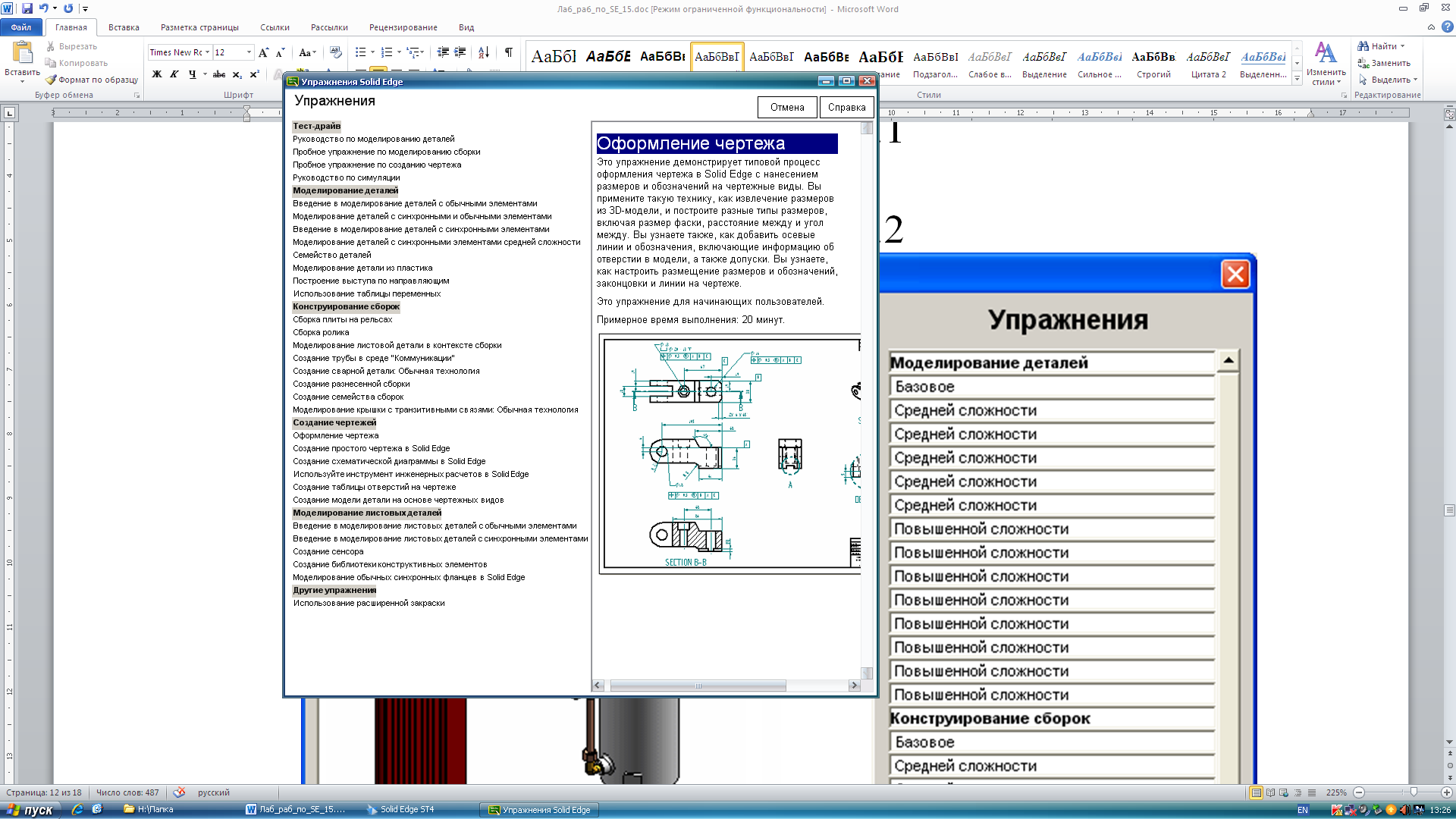Open 'Создание таблицы отверстий на чертеже'
The height and width of the screenshot is (819, 1456).
(375, 487)
